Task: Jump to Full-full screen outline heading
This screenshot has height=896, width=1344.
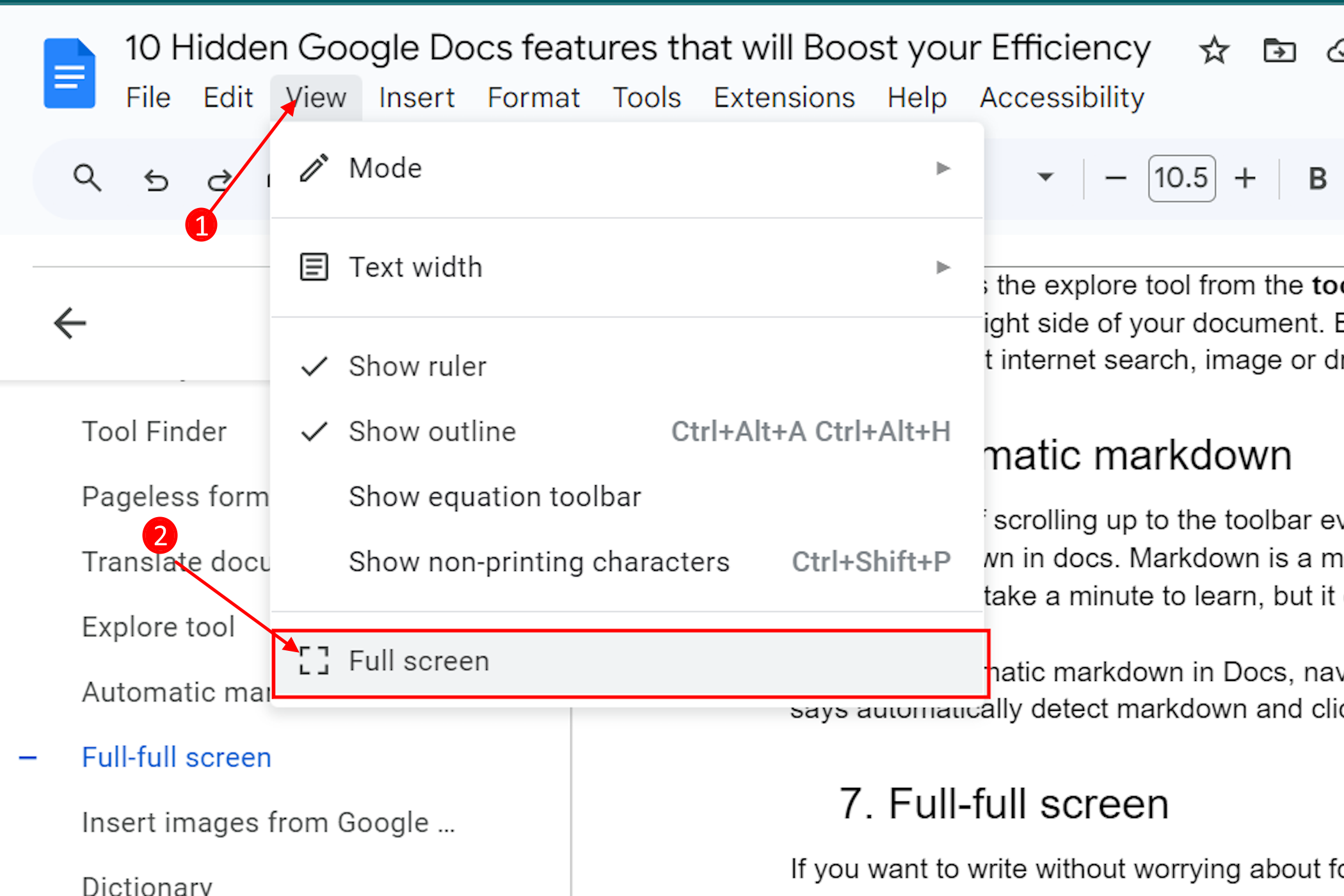Action: [x=177, y=758]
